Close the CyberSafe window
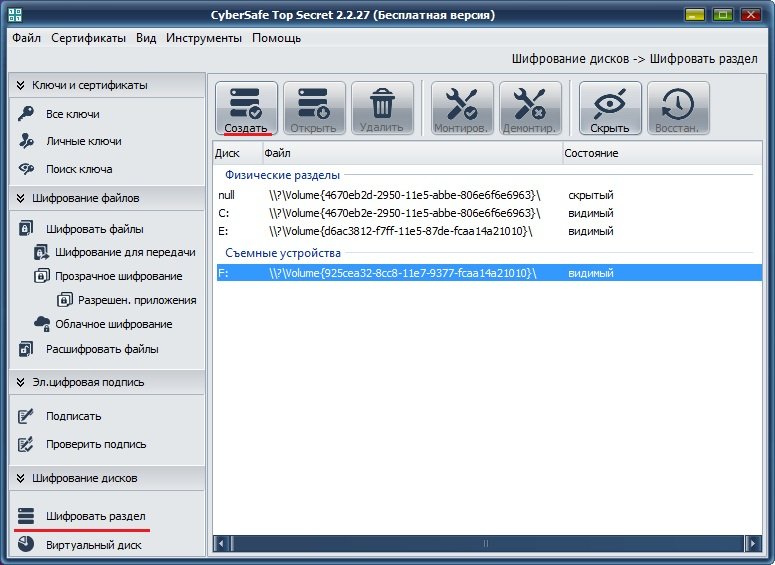The image size is (775, 565). point(750,15)
